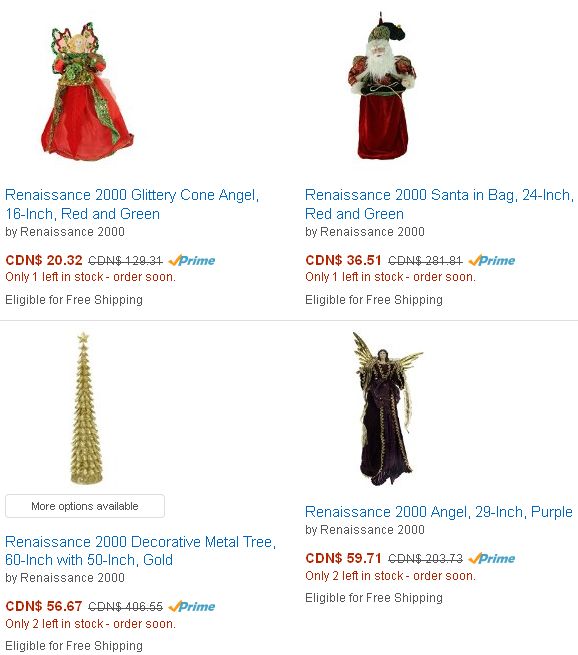Click CDN$ 56.67 price of Metal Tree
This screenshot has height=655, width=578.
click(x=44, y=606)
